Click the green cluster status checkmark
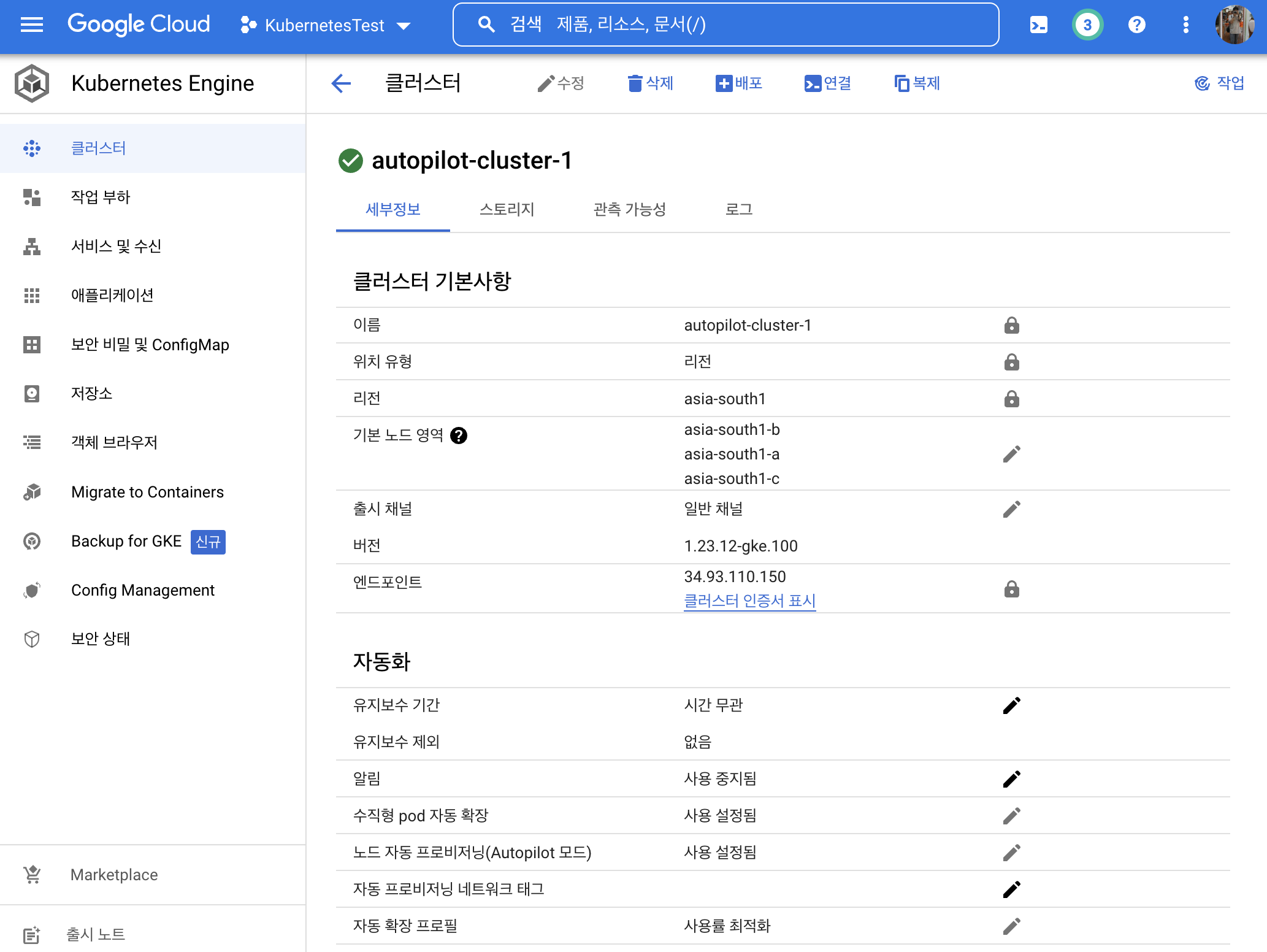Screen dimensions: 1267x952 351,161
